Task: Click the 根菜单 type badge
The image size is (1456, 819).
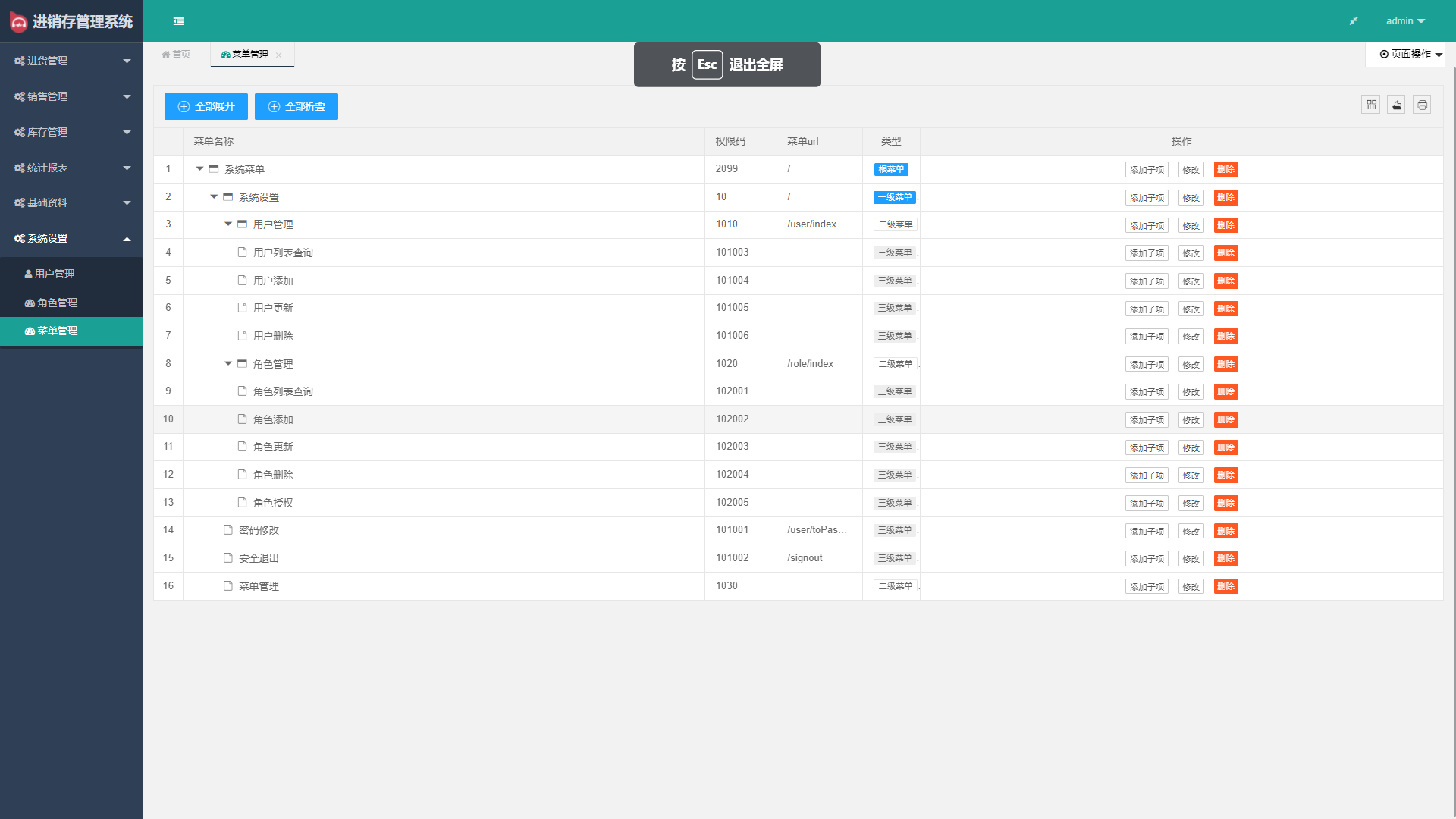Action: tap(891, 170)
